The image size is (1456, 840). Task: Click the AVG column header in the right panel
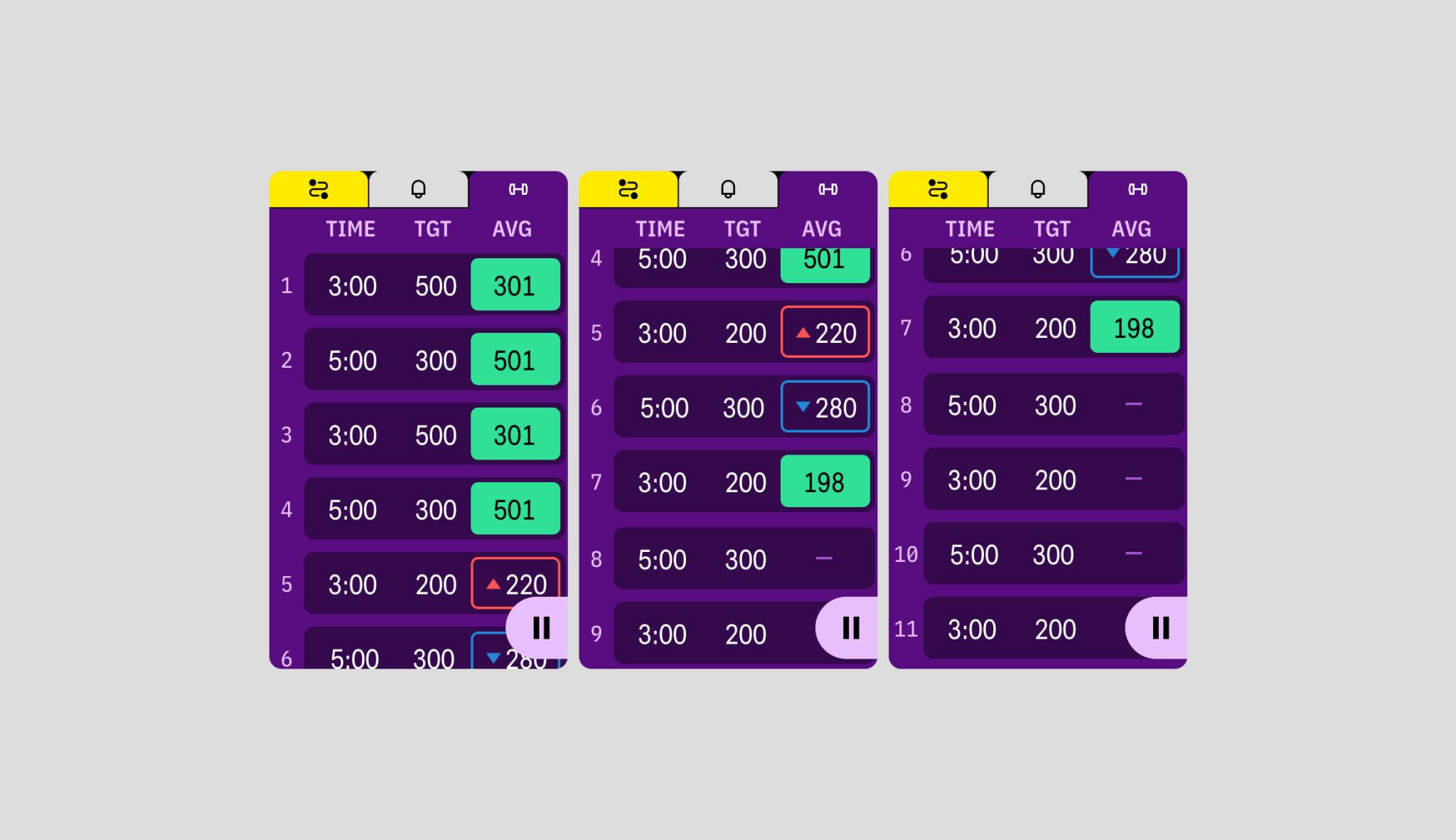(1132, 229)
